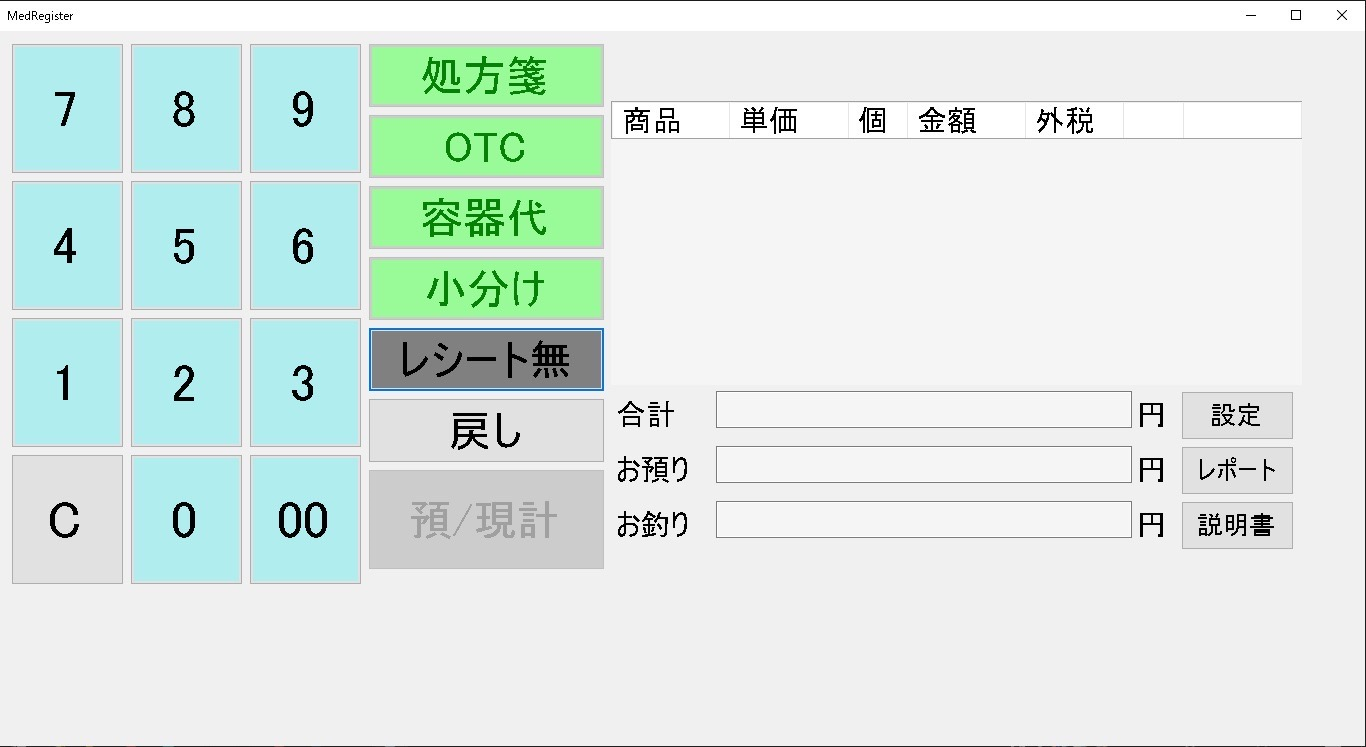Screen dimensions: 1366x747
Task: Click the 00 double-zero key
Action: pyautogui.click(x=305, y=519)
